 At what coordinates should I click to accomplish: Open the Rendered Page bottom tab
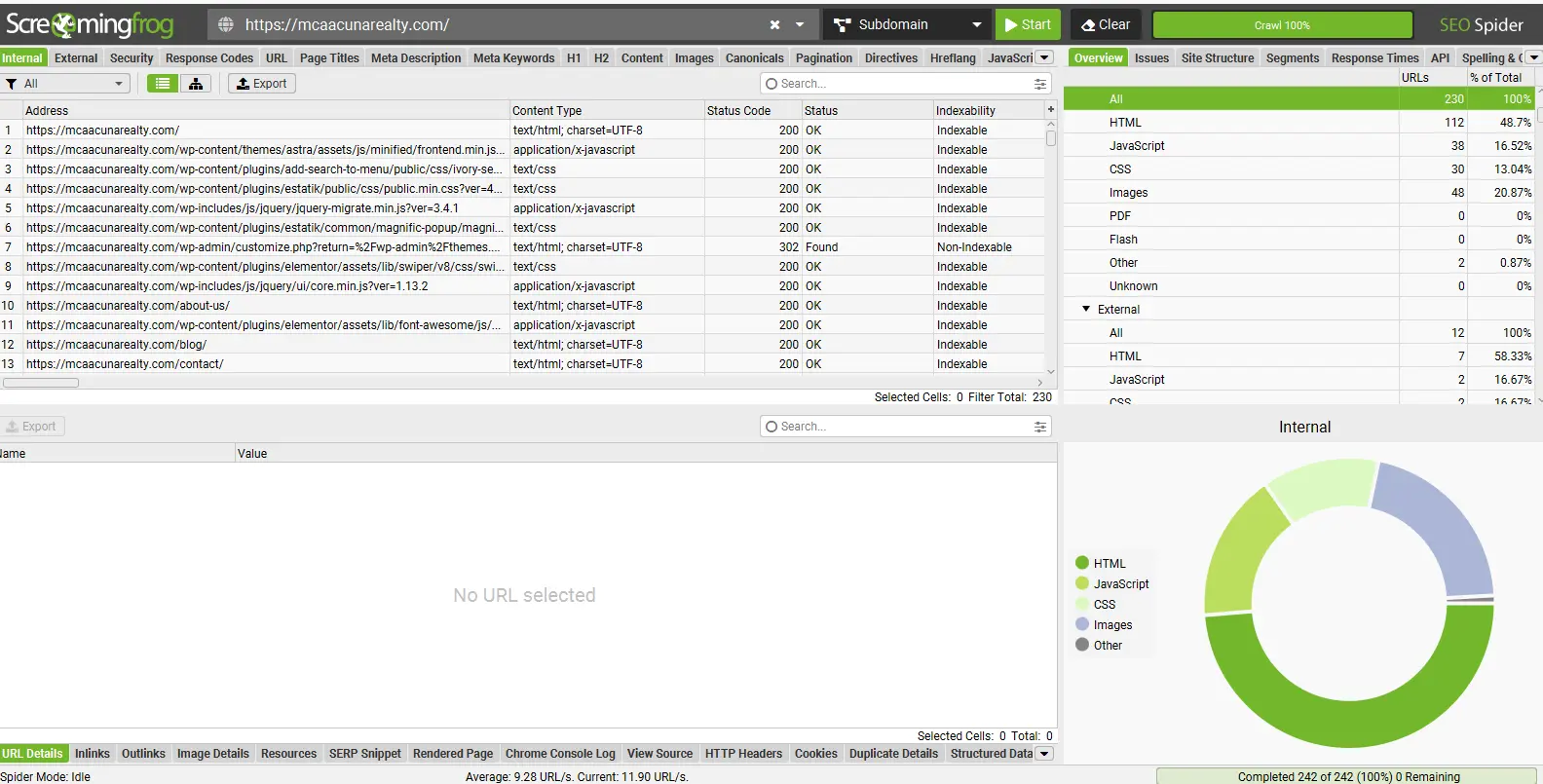(453, 754)
